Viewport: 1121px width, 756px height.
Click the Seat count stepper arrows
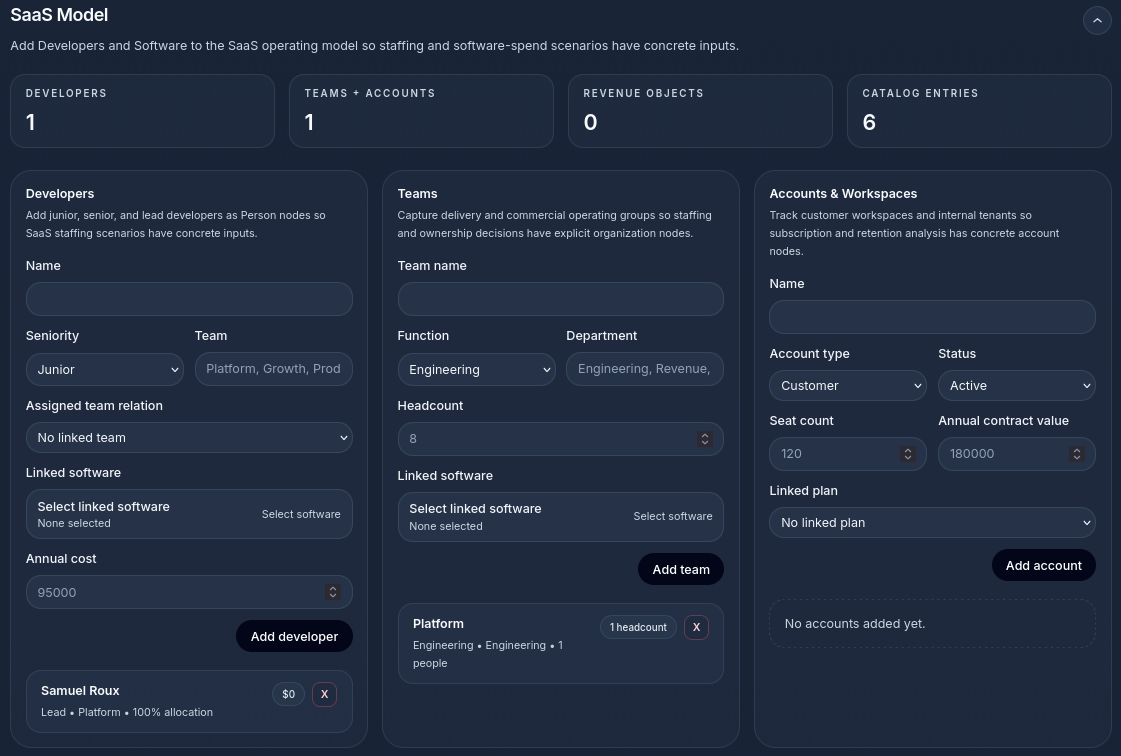click(x=907, y=453)
